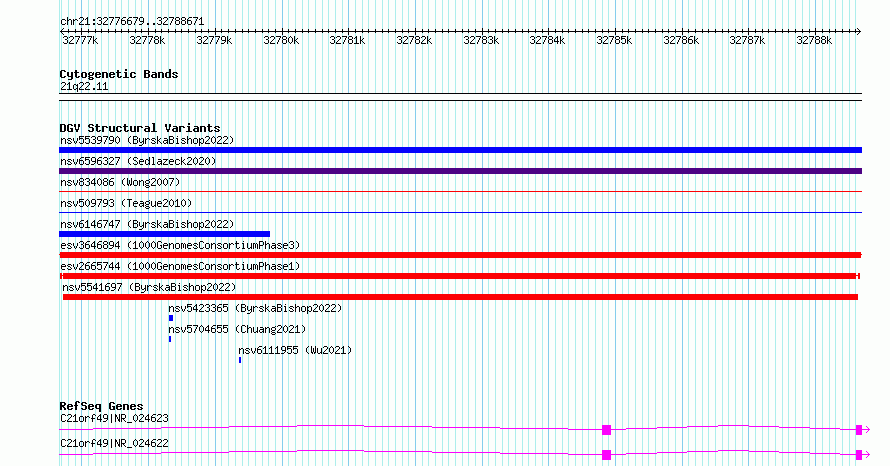The height and width of the screenshot is (466, 890).
Task: Select the red bar under esv3646894
Action: tap(460, 255)
